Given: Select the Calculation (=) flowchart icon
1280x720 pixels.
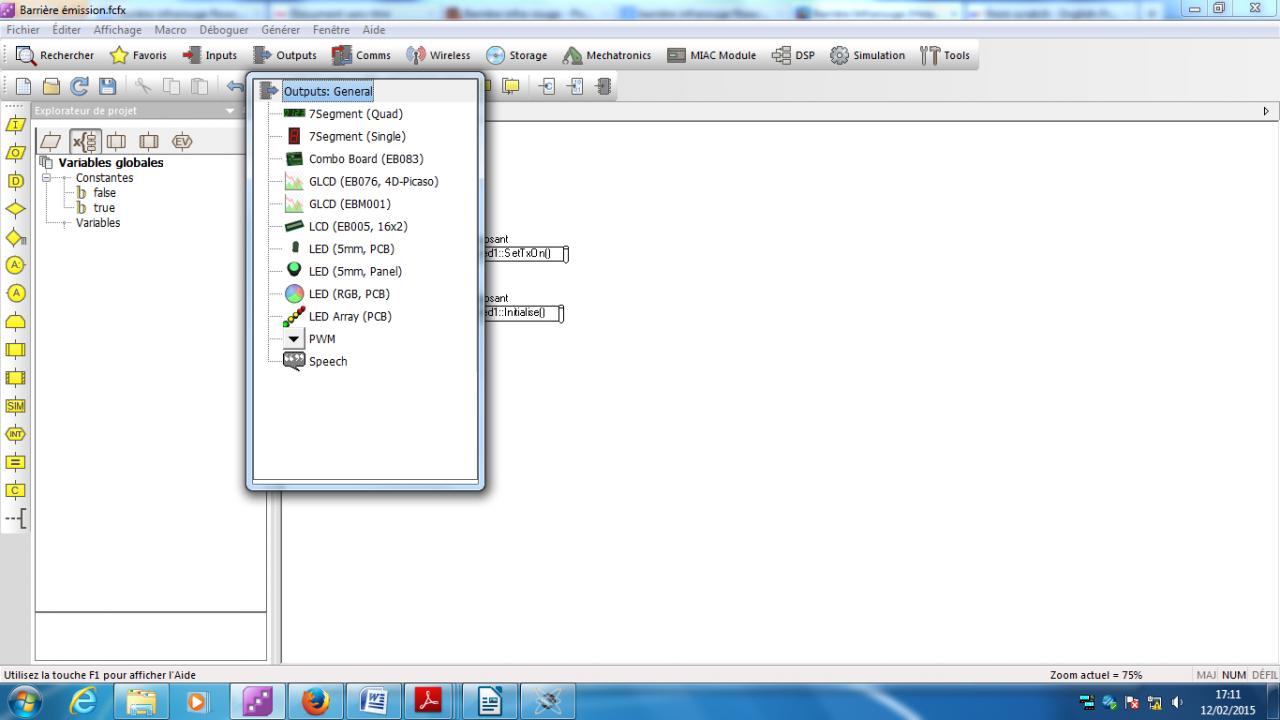Looking at the screenshot, I should (16, 462).
